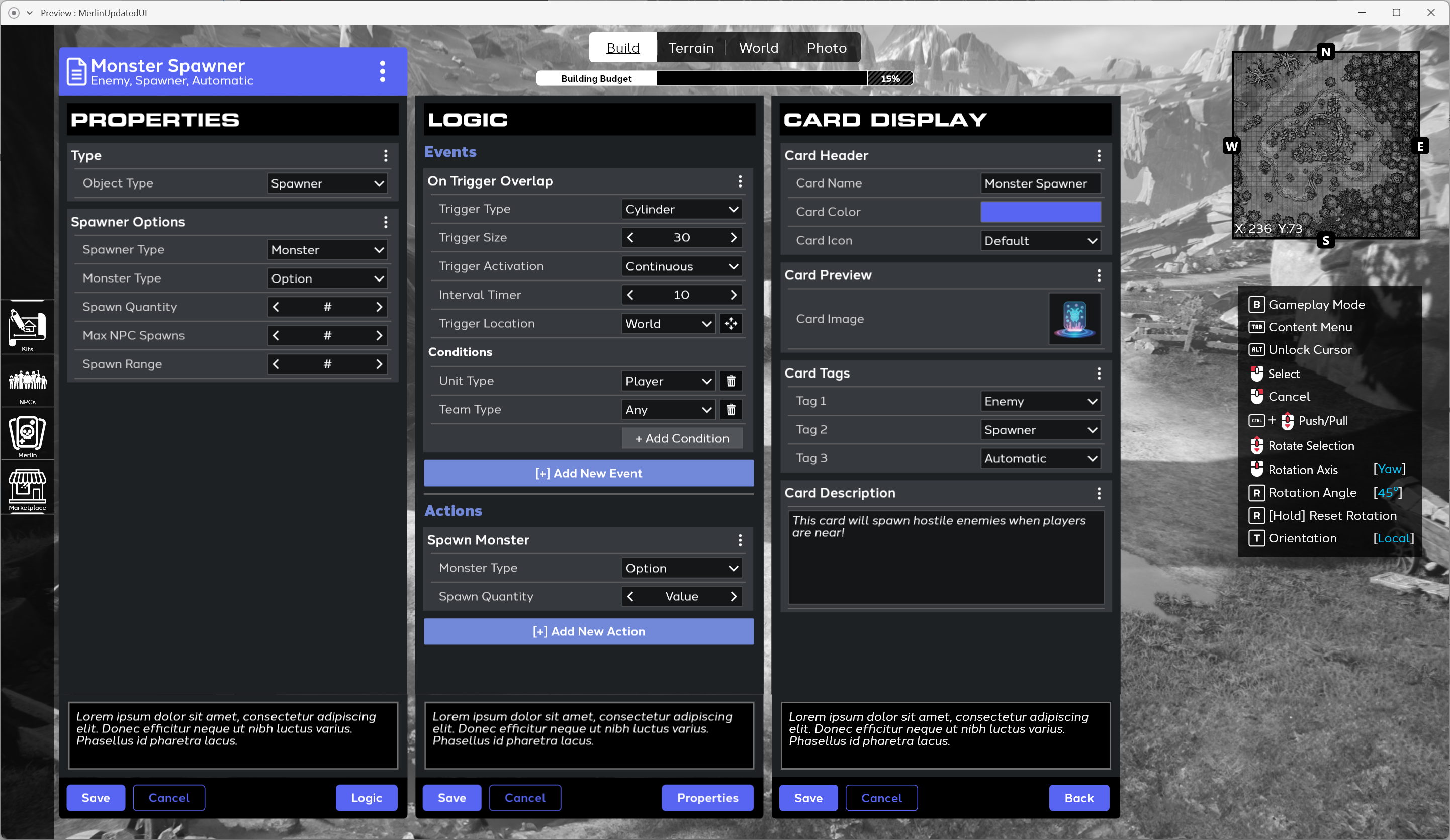Expand the Object Type dropdown

coord(327,183)
